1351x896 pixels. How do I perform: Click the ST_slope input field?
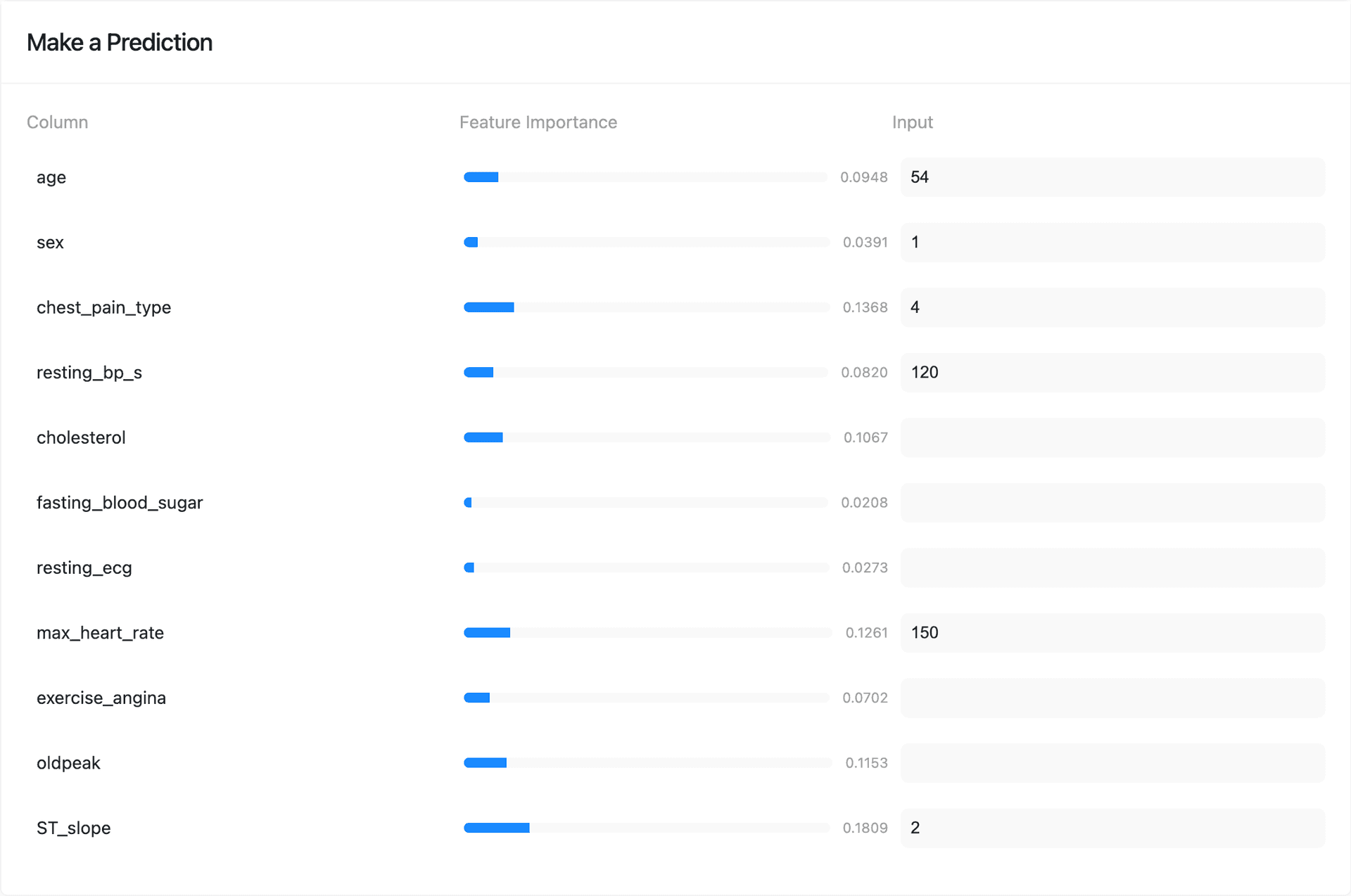click(1112, 828)
